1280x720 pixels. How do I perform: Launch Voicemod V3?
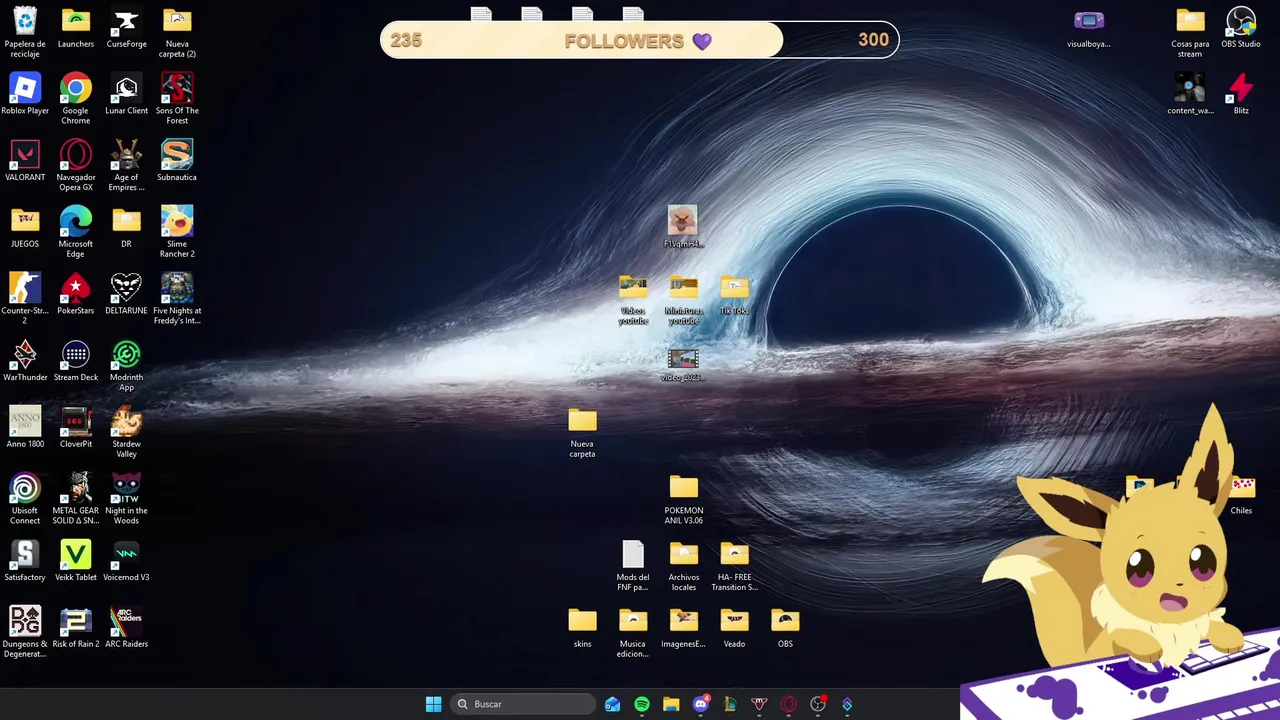coord(126,555)
